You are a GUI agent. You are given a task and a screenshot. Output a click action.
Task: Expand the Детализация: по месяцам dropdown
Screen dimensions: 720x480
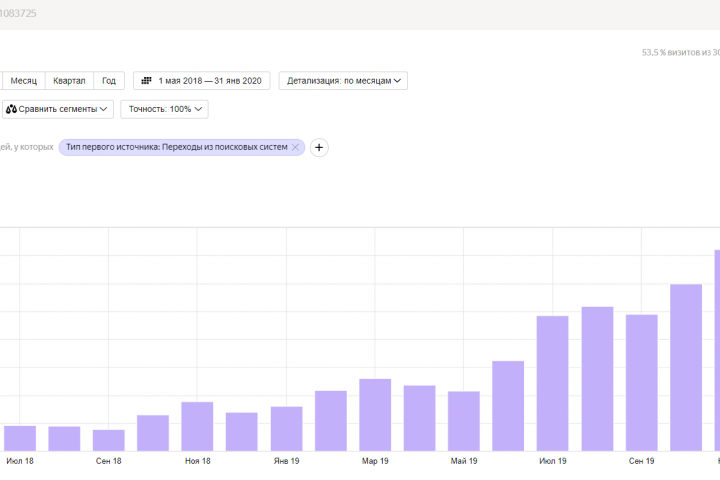(344, 81)
